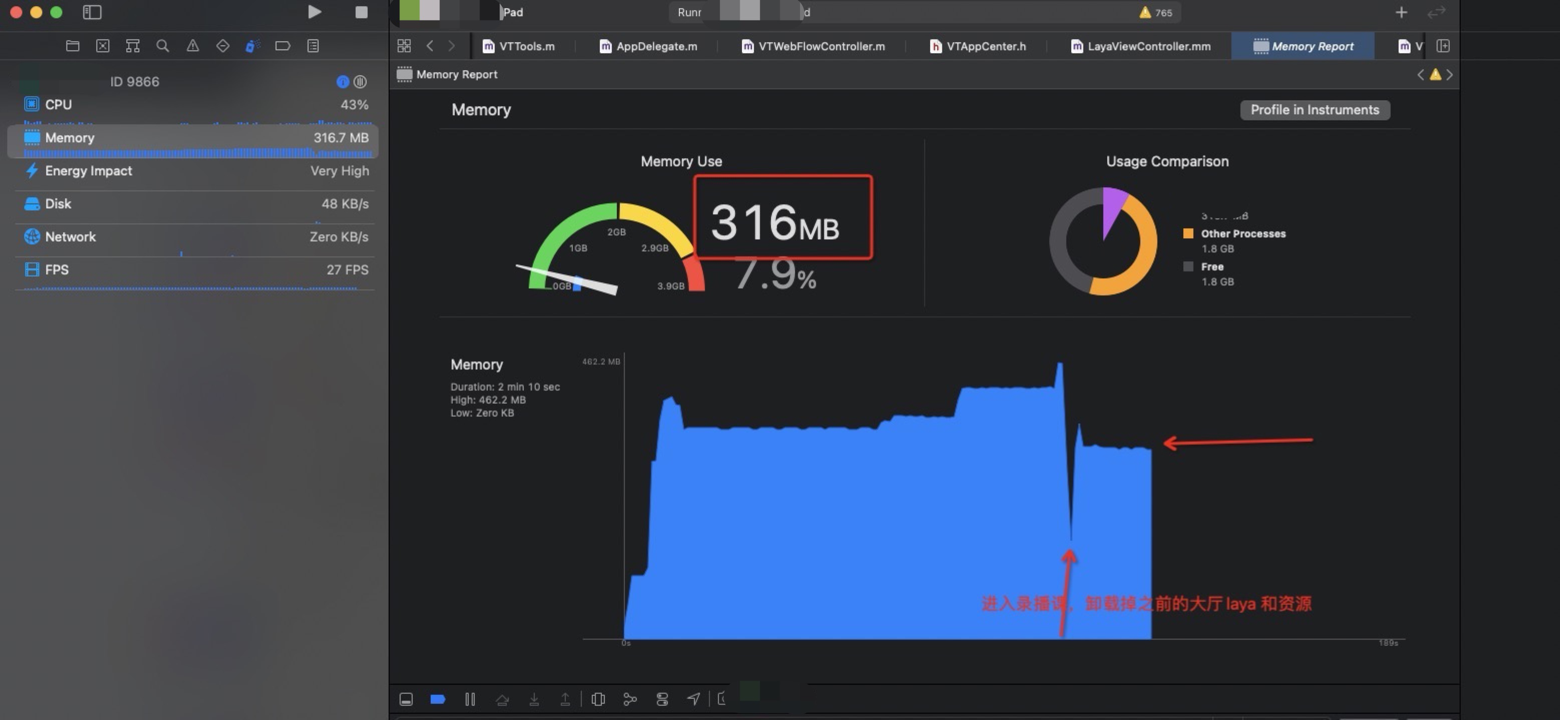Viewport: 1560px width, 720px height.
Task: Go to the previous issue arrow
Action: coord(1421,75)
